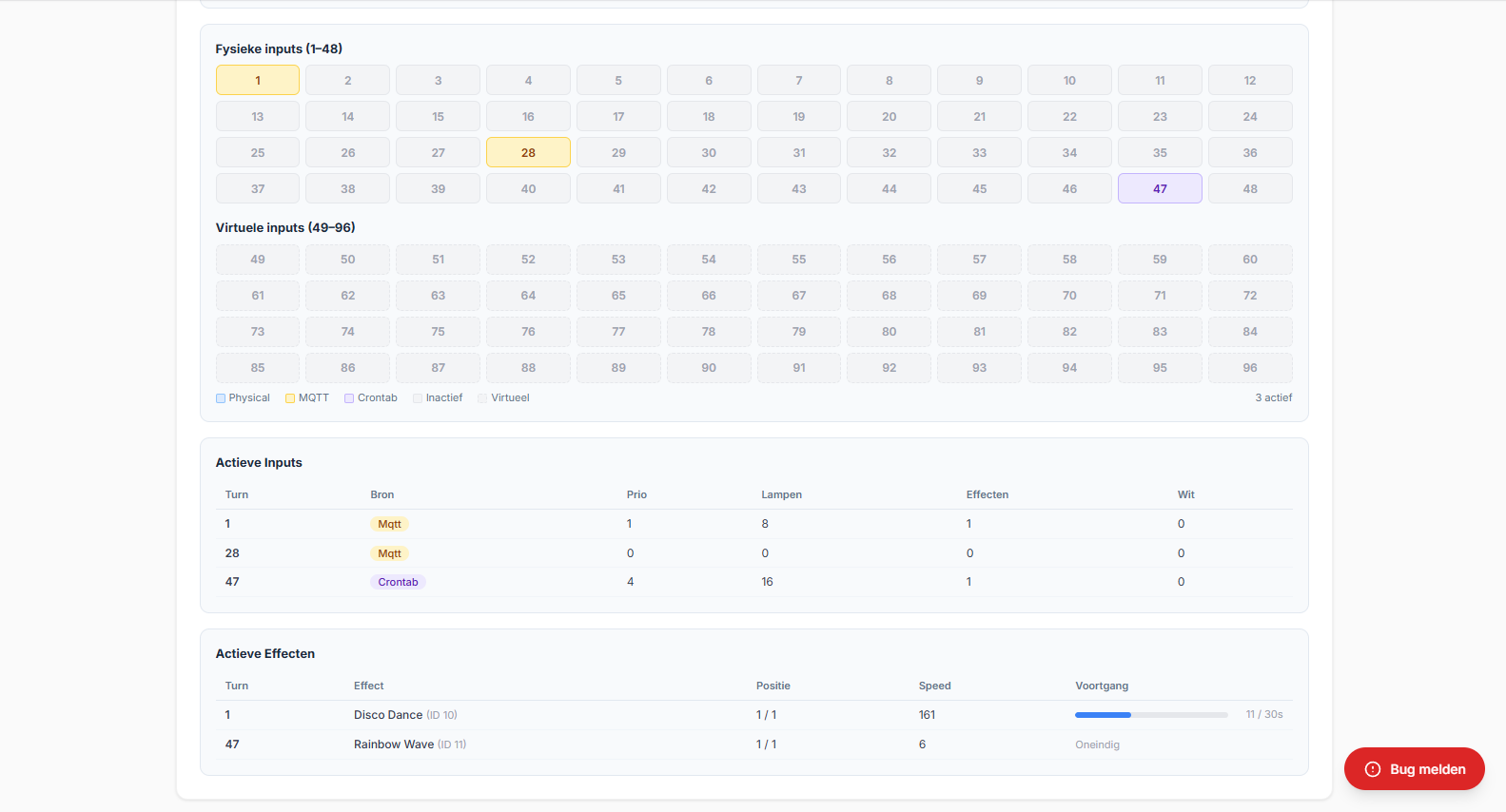
Task: Click the Disco Dance progress bar
Action: pos(1150,714)
